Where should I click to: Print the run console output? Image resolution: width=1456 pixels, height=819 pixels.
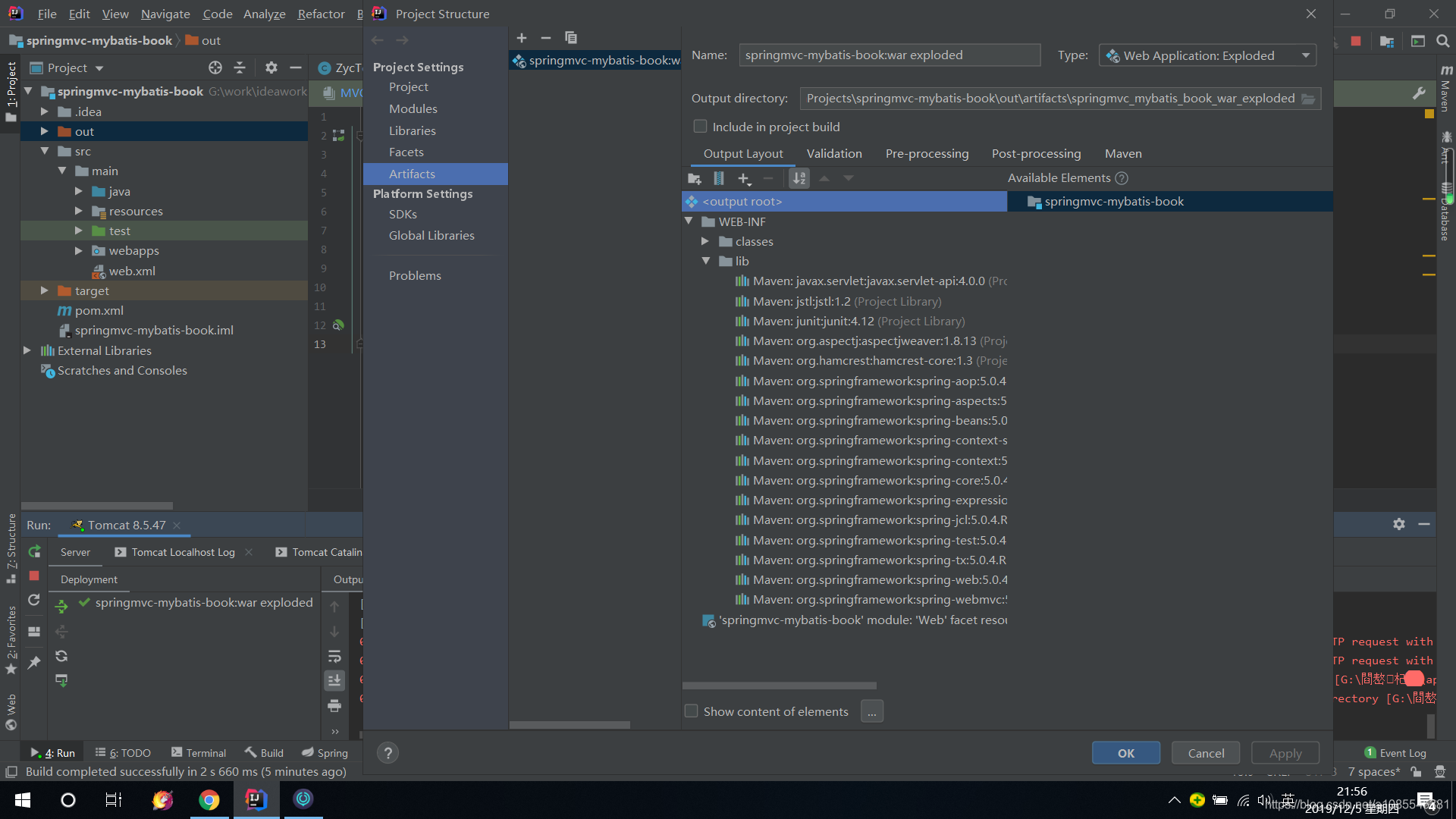[334, 706]
